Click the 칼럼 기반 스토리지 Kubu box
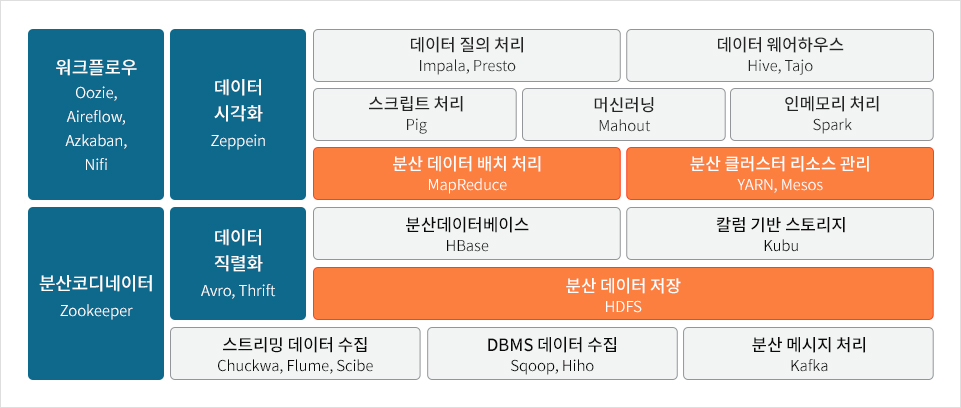The width and height of the screenshot is (961, 408). (780, 233)
